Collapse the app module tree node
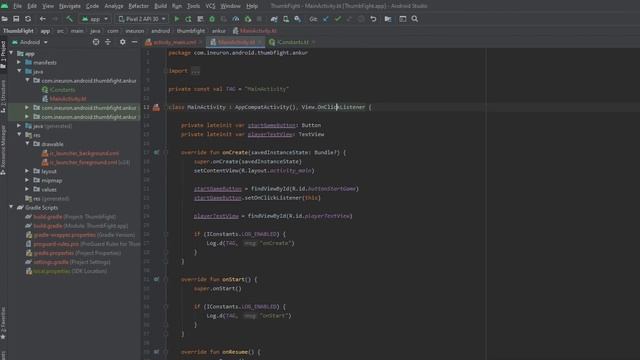The height and width of the screenshot is (360, 640). 11,53
